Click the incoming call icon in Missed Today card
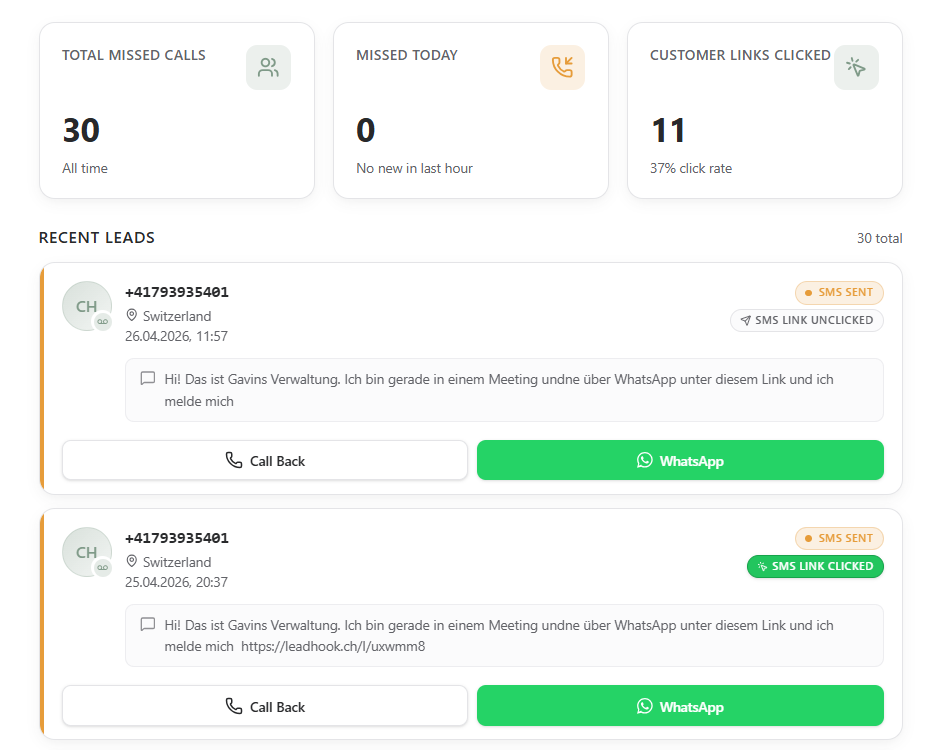Viewport: 947px width, 750px height. [562, 68]
